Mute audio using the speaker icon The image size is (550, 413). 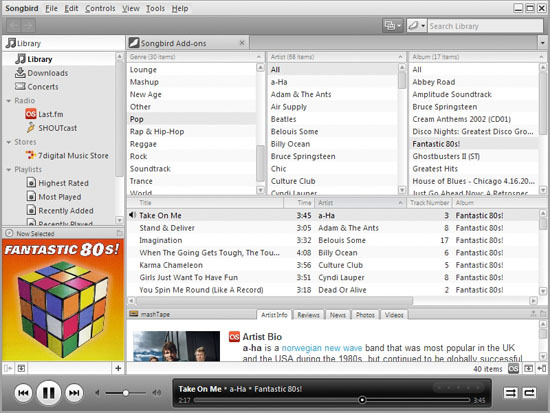(x=97, y=393)
